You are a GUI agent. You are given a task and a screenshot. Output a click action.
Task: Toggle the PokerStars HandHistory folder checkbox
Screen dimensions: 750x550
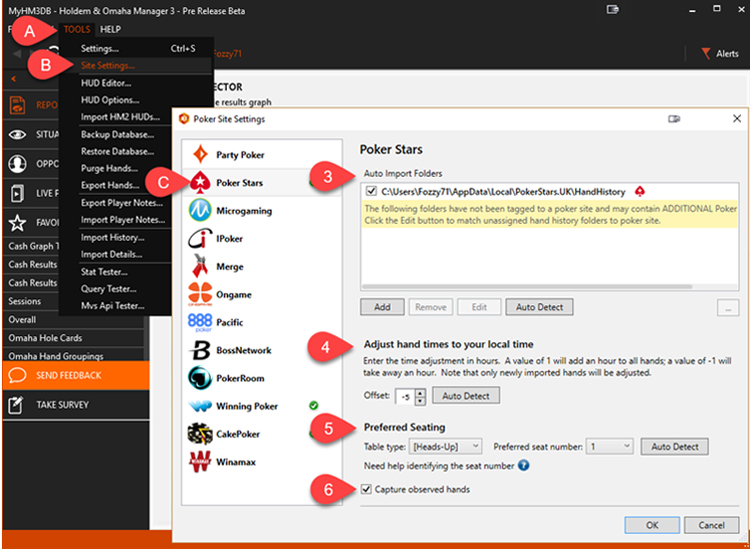(x=371, y=191)
